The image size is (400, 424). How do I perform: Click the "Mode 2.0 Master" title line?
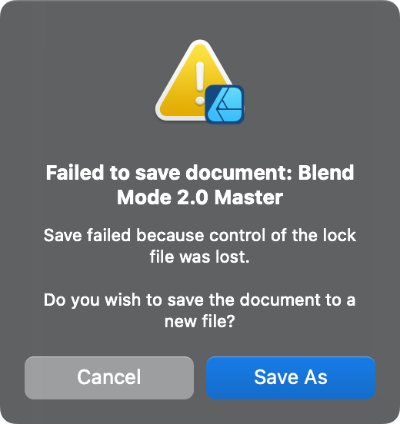pos(200,197)
